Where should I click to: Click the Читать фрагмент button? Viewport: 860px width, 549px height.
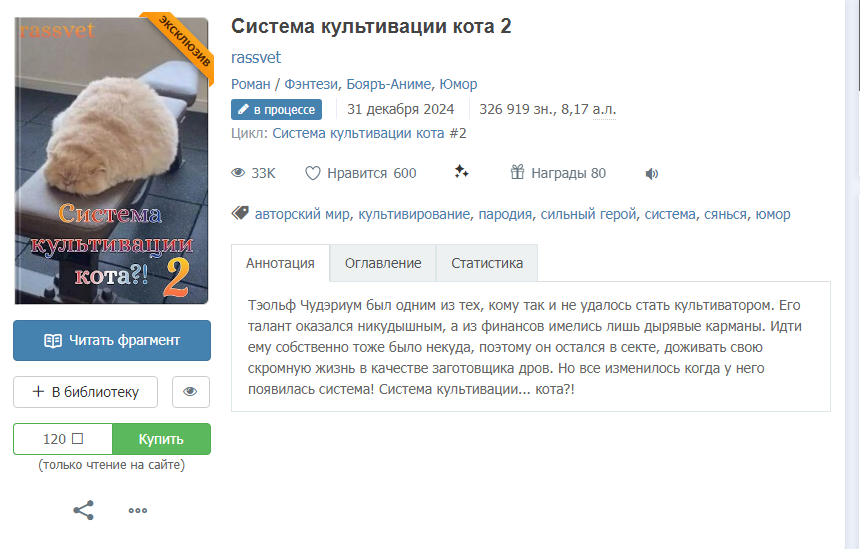tap(112, 341)
